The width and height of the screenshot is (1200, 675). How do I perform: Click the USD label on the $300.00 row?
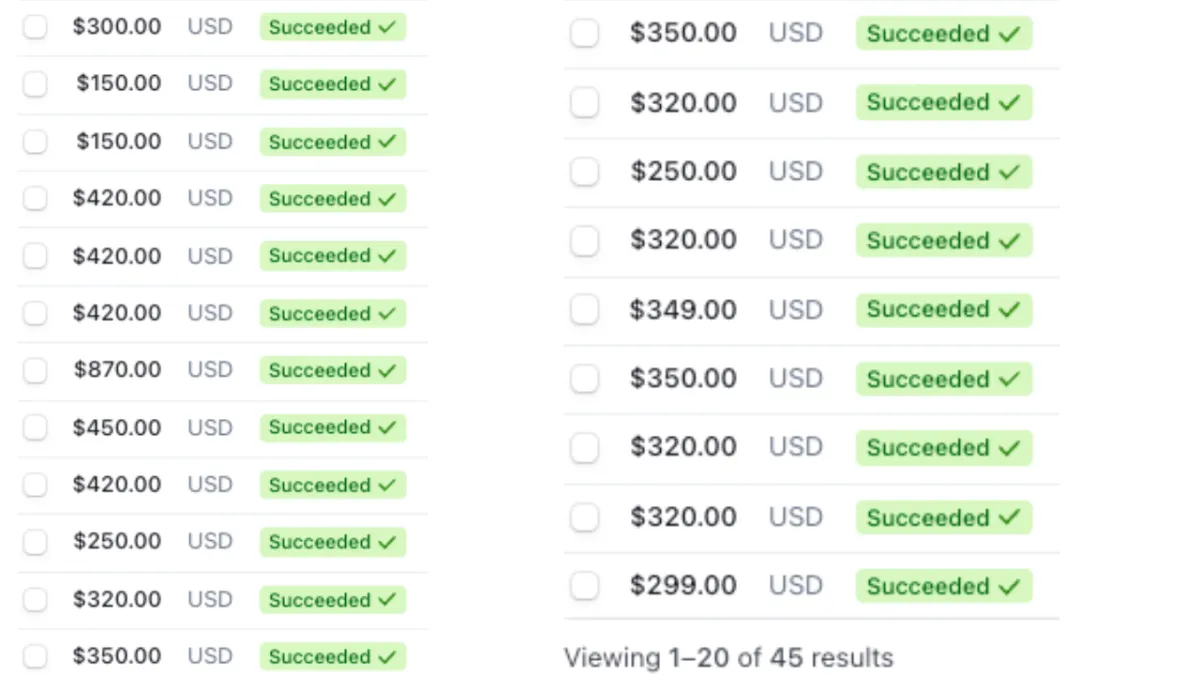(x=210, y=28)
